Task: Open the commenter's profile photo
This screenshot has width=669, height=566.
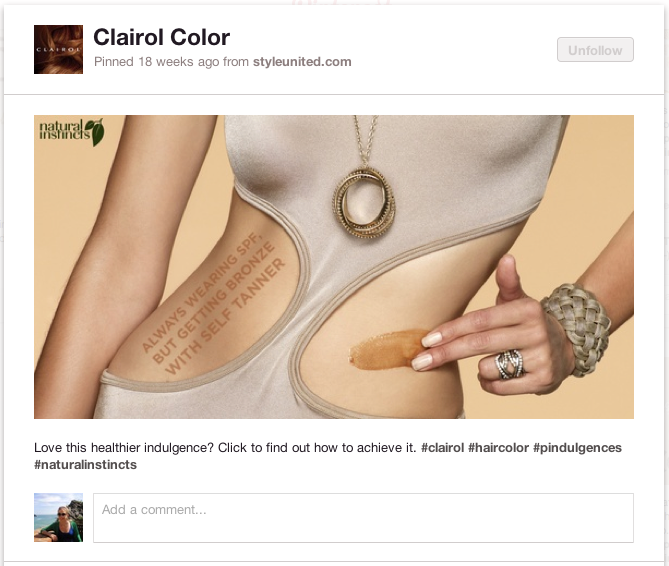Action: tap(58, 517)
